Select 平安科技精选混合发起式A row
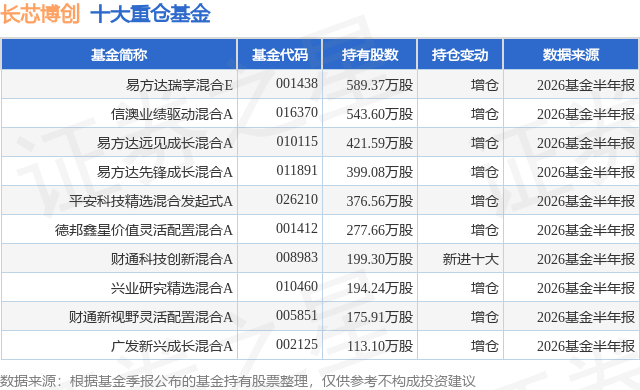This screenshot has height=390, width=640. (x=320, y=201)
